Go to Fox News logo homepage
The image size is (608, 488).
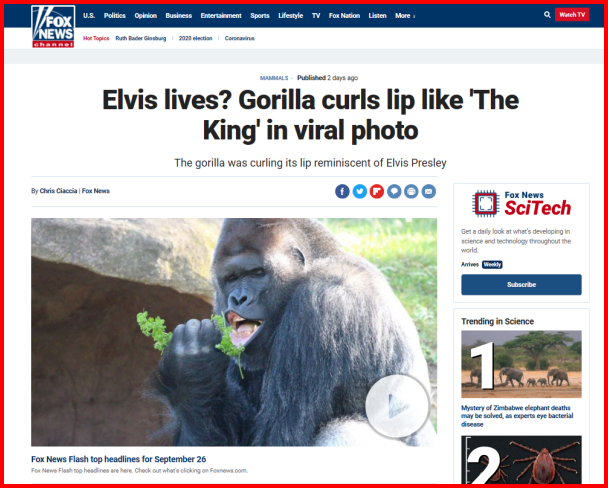(x=53, y=26)
